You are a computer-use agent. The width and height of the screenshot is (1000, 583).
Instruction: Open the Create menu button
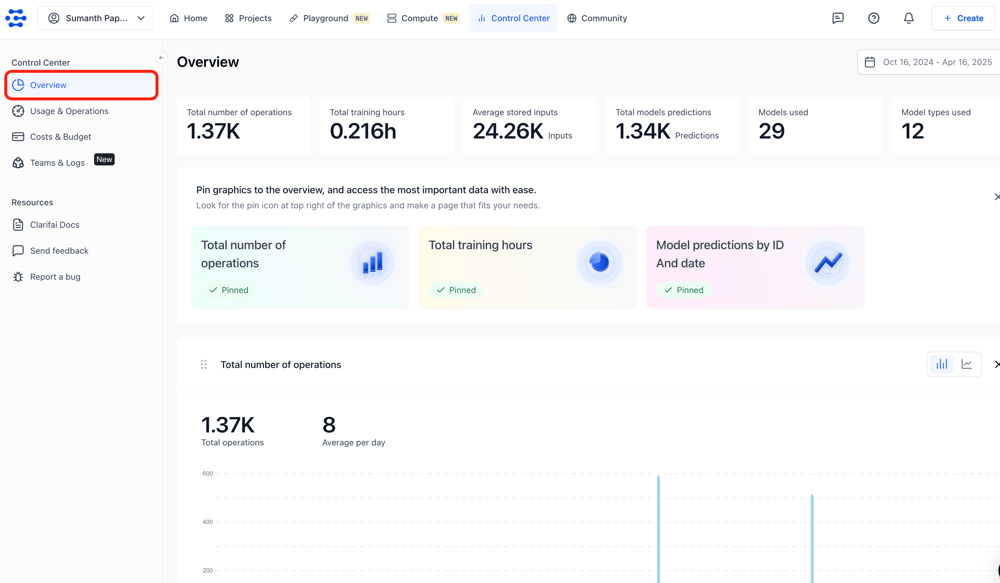pyautogui.click(x=963, y=18)
